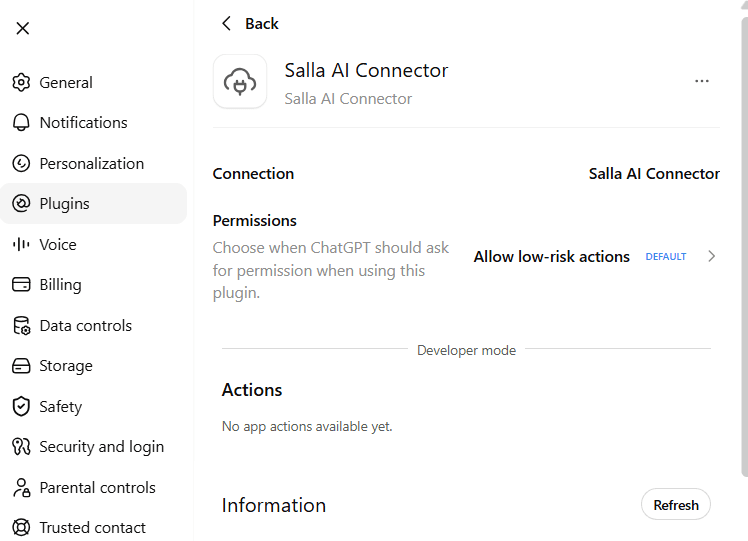Open Billing via the card icon

click(x=21, y=285)
